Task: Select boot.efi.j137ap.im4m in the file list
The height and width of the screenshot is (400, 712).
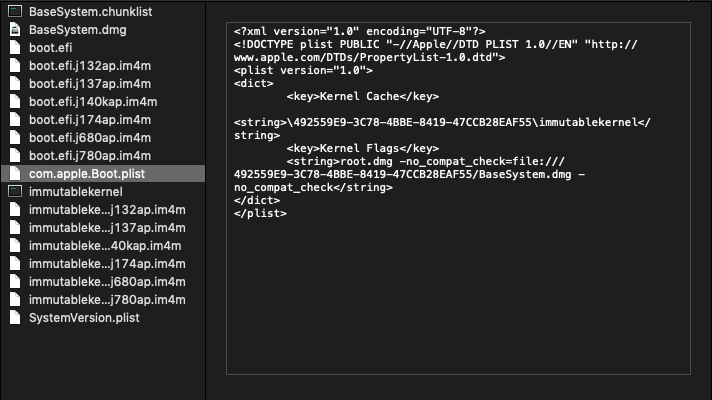Action: tap(103, 84)
